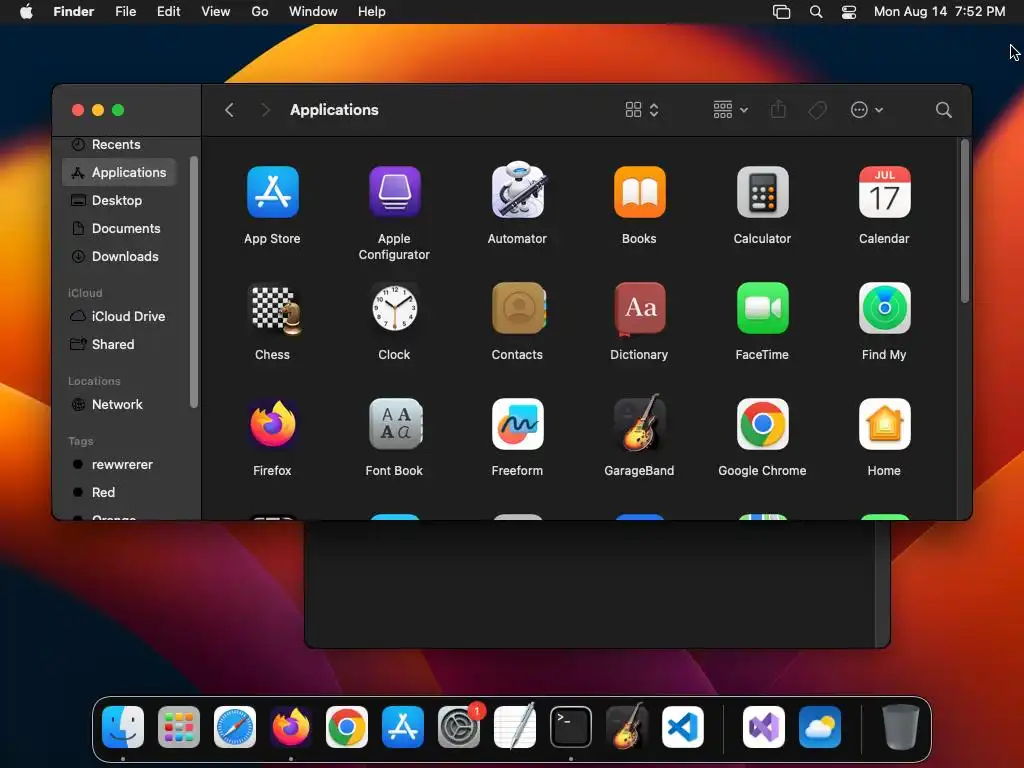Open the Window menu
This screenshot has height=768, width=1024.
coord(313,12)
